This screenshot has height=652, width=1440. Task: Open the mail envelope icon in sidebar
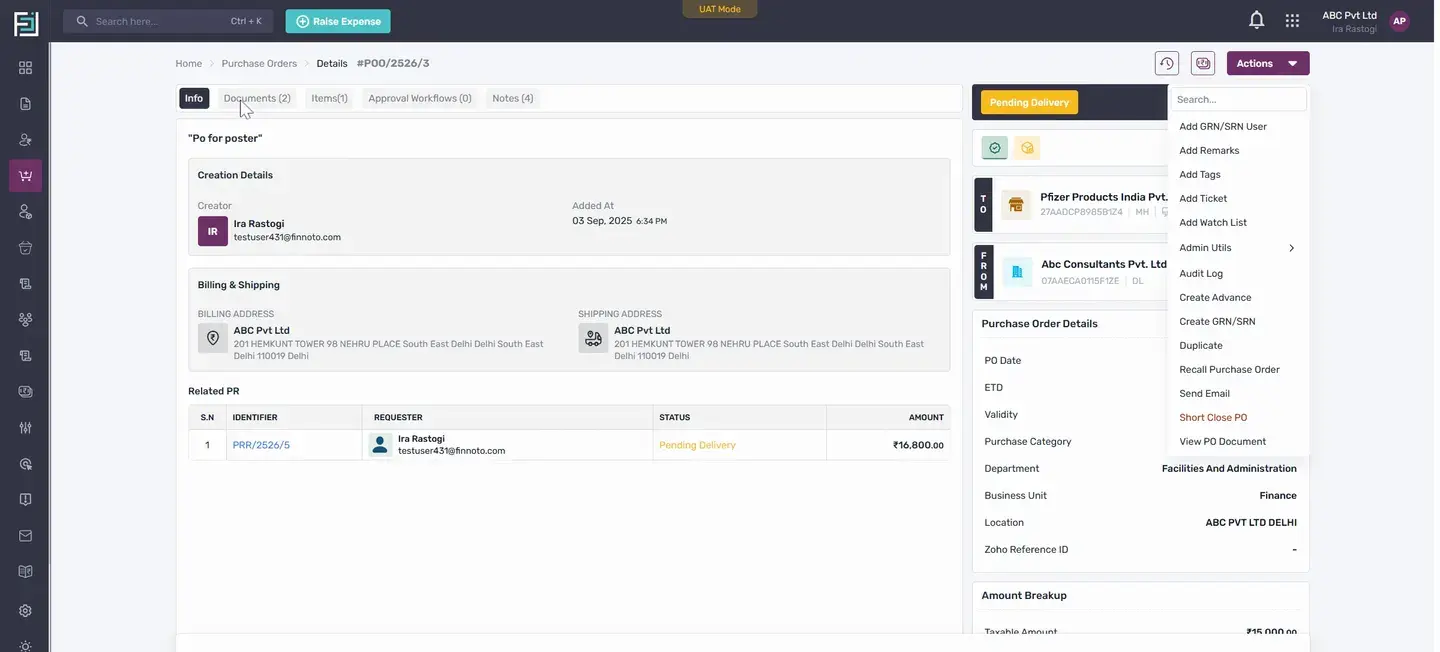25,536
